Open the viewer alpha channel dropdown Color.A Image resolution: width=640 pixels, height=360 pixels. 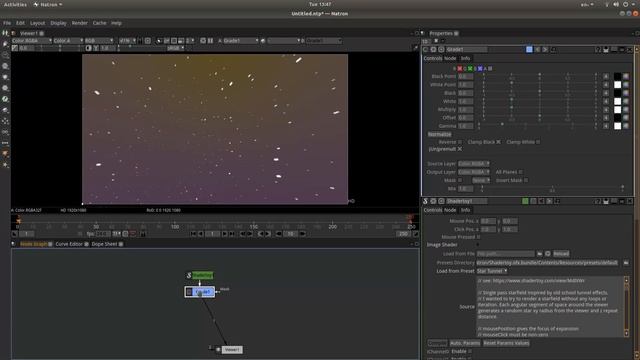click(68, 41)
